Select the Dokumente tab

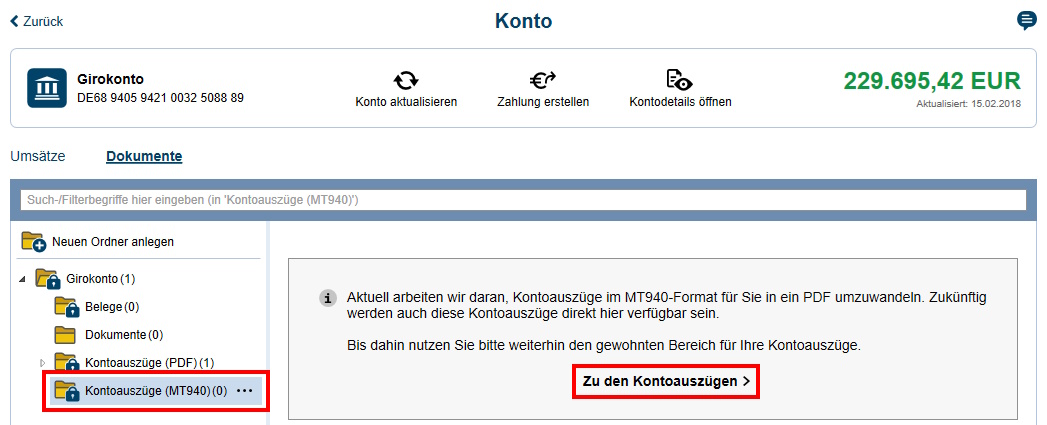(144, 156)
